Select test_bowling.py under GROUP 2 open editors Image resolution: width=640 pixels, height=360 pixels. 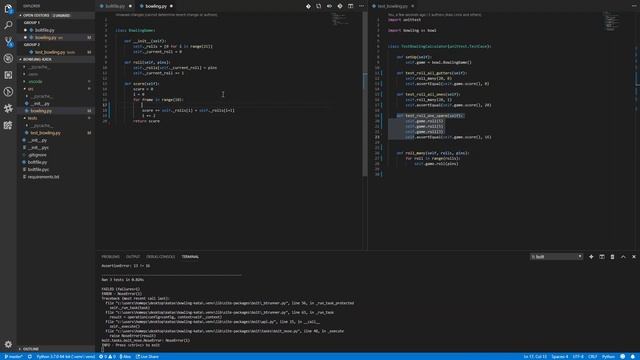[x=56, y=52]
